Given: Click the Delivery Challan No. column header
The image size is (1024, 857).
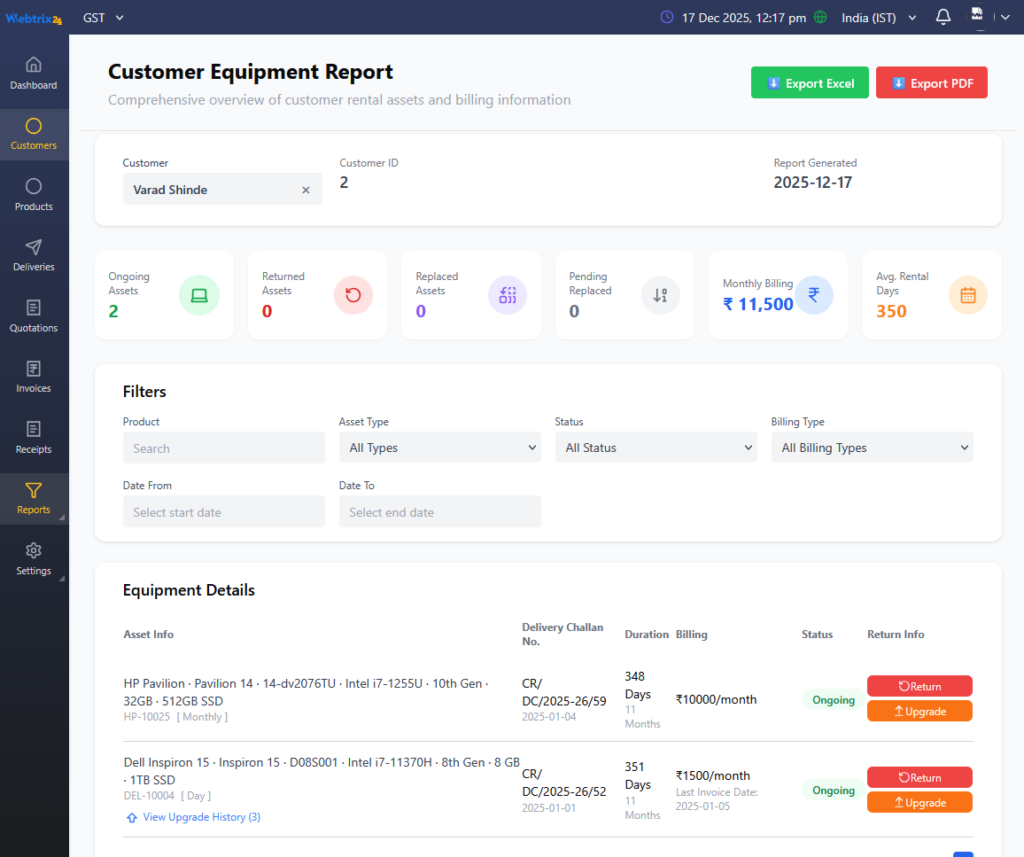Looking at the screenshot, I should 562,634.
